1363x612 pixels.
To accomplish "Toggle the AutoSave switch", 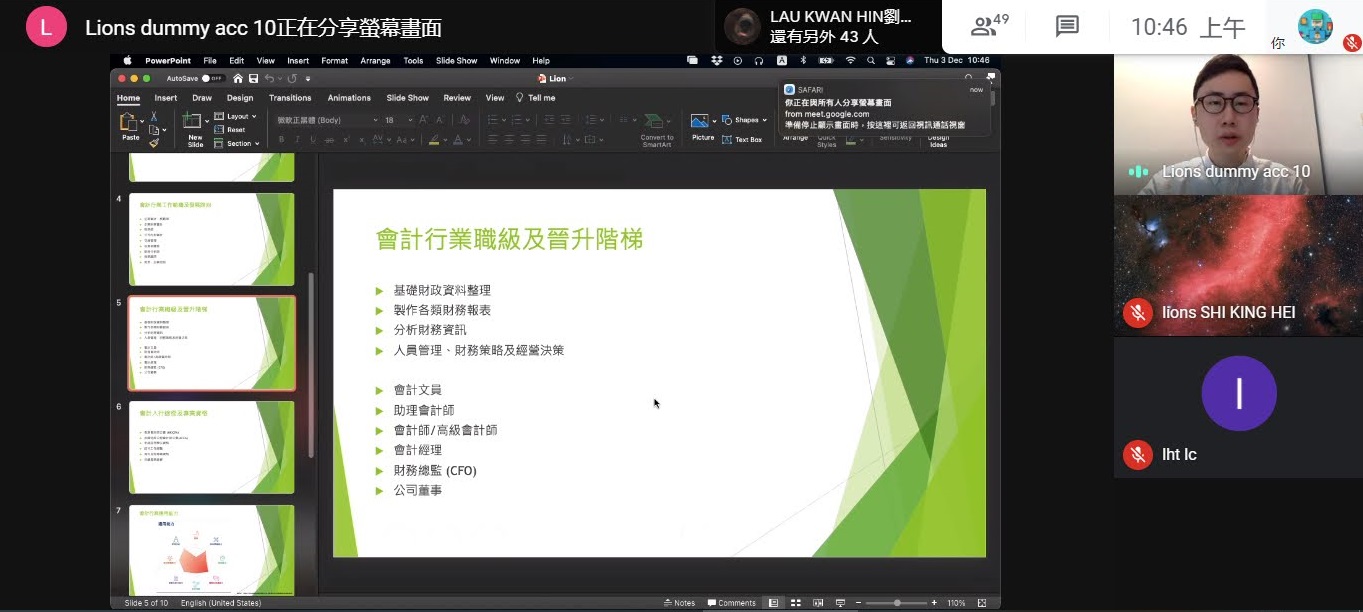I will (x=211, y=78).
